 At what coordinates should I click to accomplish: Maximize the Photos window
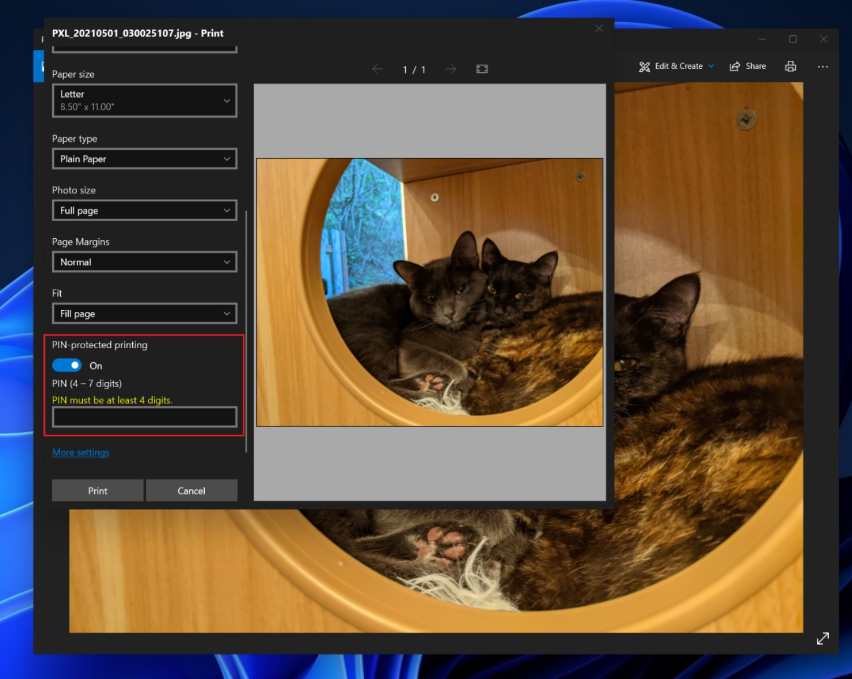793,39
